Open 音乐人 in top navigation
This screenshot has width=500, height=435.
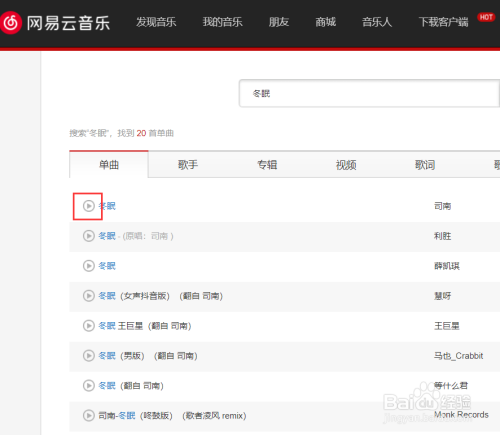377,22
